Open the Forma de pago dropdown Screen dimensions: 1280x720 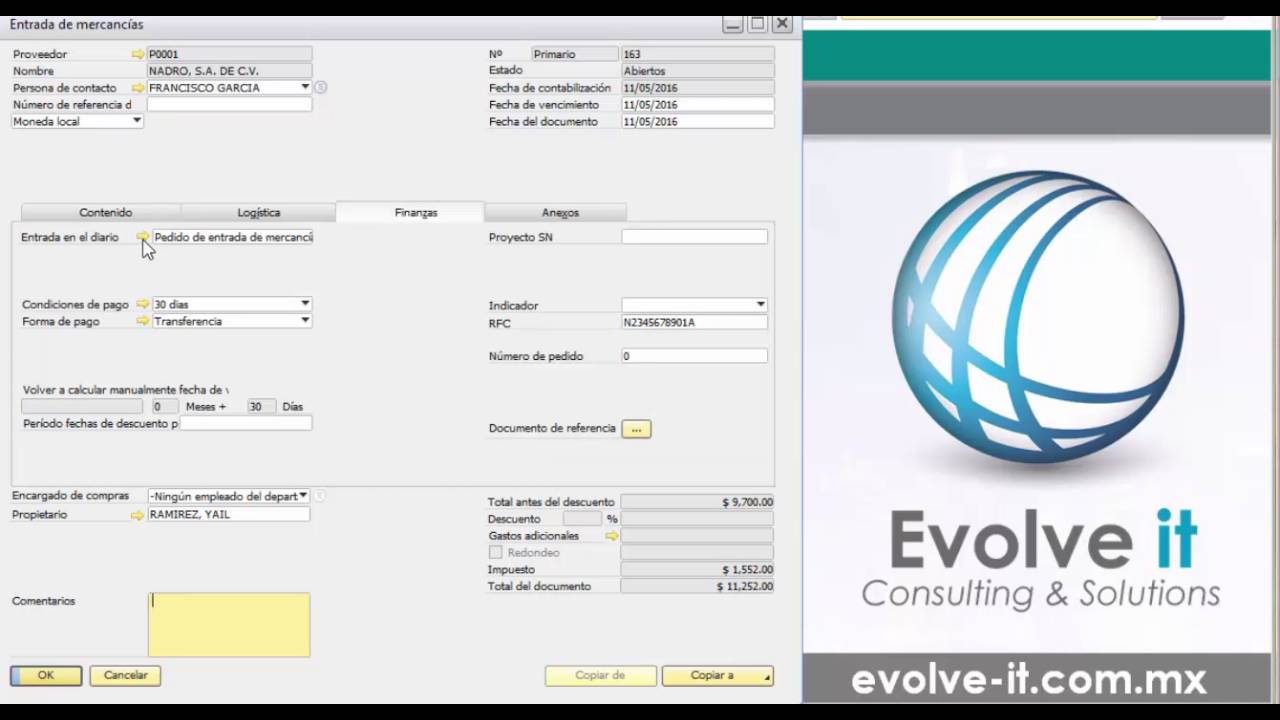[x=305, y=321]
